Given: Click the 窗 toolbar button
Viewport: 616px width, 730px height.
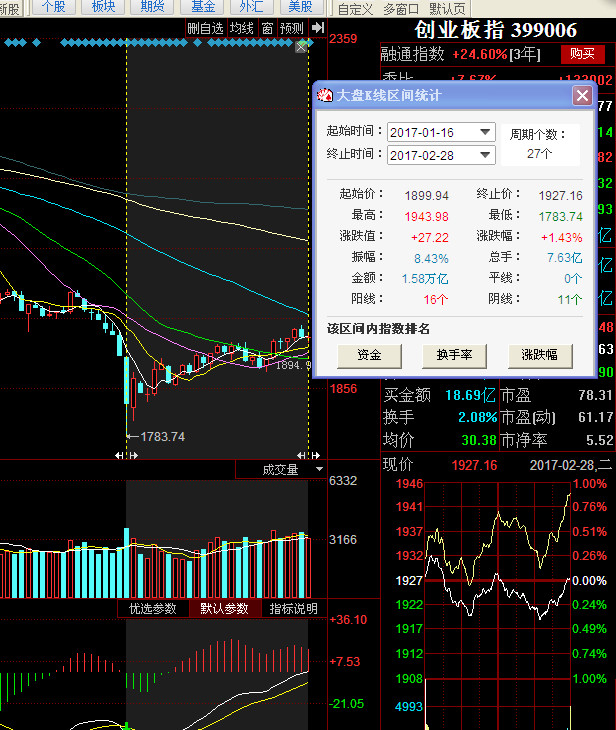Looking at the screenshot, I should click(267, 28).
